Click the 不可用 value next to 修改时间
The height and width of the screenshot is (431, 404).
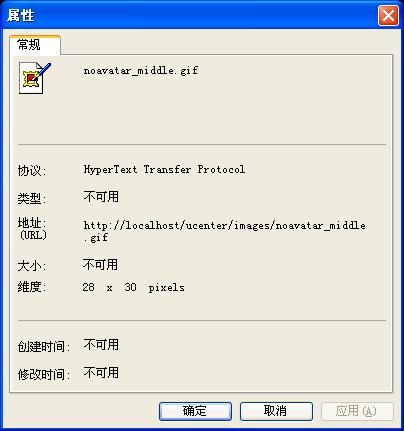(101, 372)
